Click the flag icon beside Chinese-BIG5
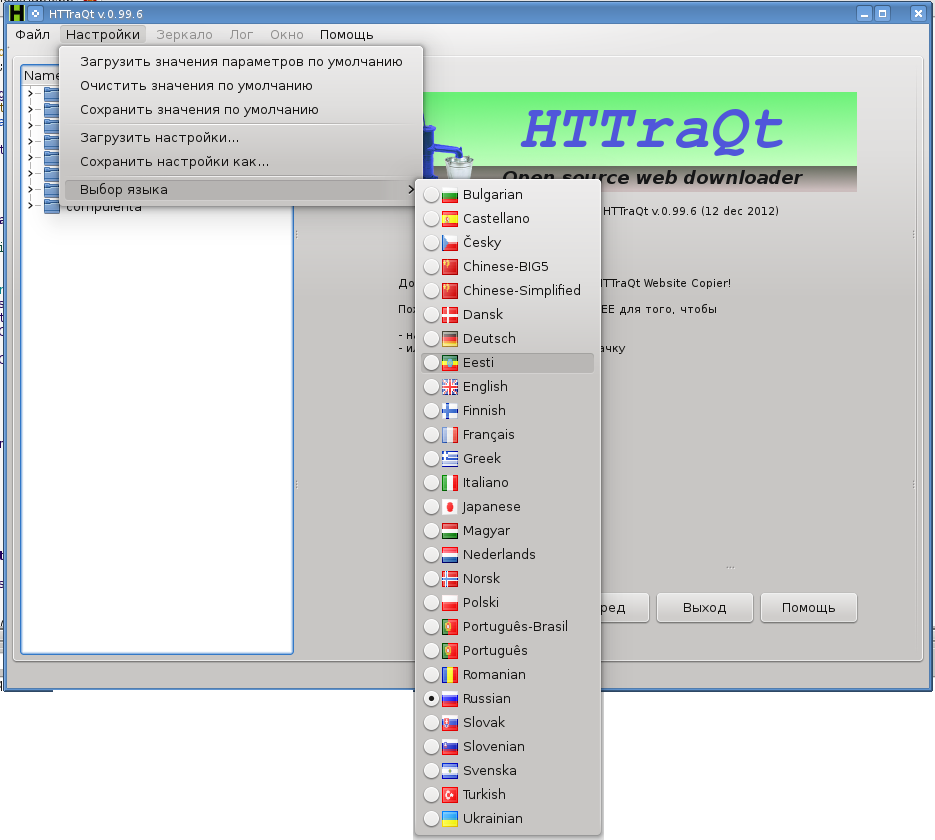This screenshot has width=935, height=840. 450,266
